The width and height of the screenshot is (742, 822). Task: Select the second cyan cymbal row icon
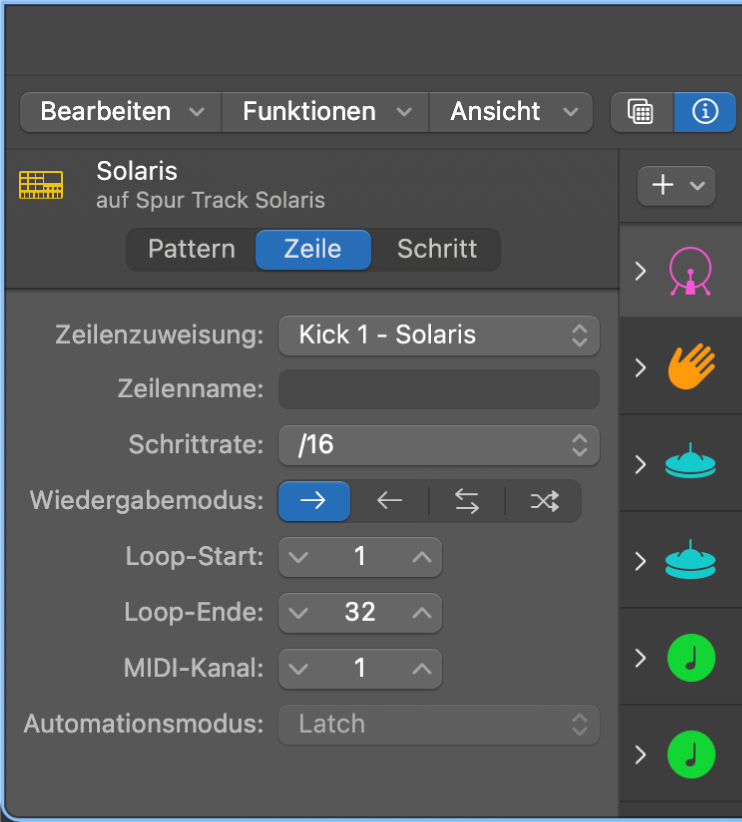tap(690, 560)
